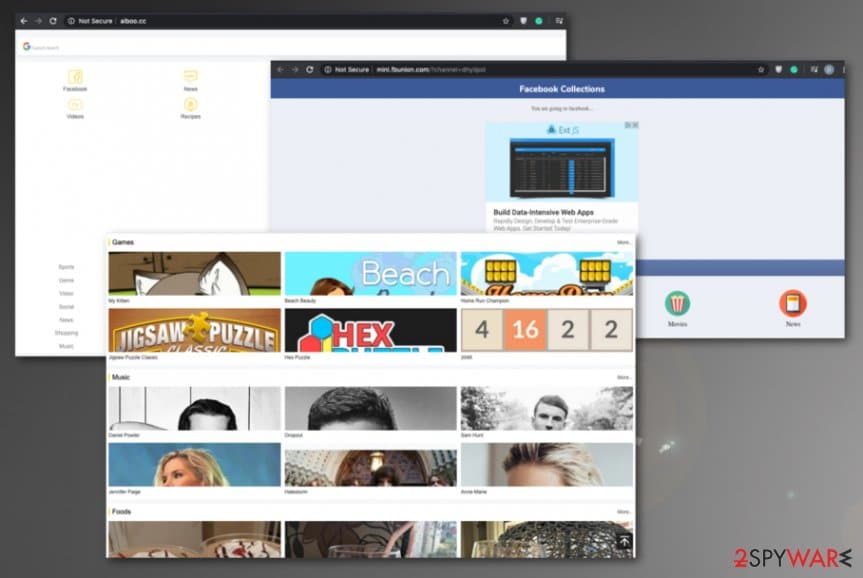Click the News shortcut icon on alboo.cc

pos(190,76)
